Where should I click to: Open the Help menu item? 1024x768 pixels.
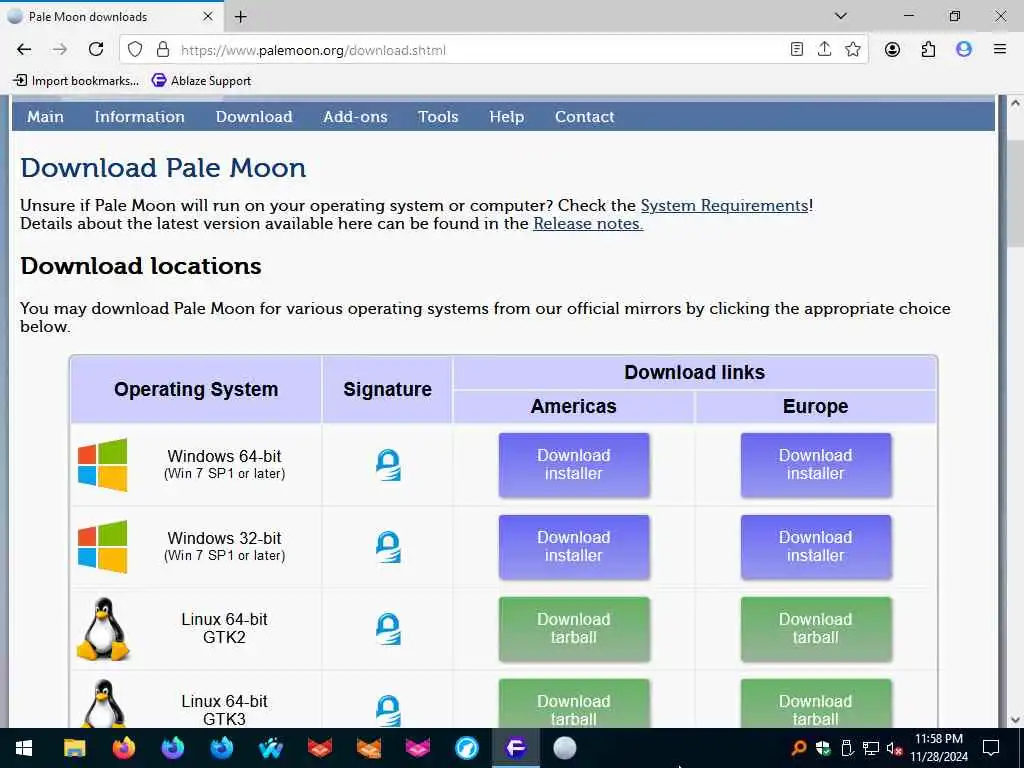click(x=507, y=117)
